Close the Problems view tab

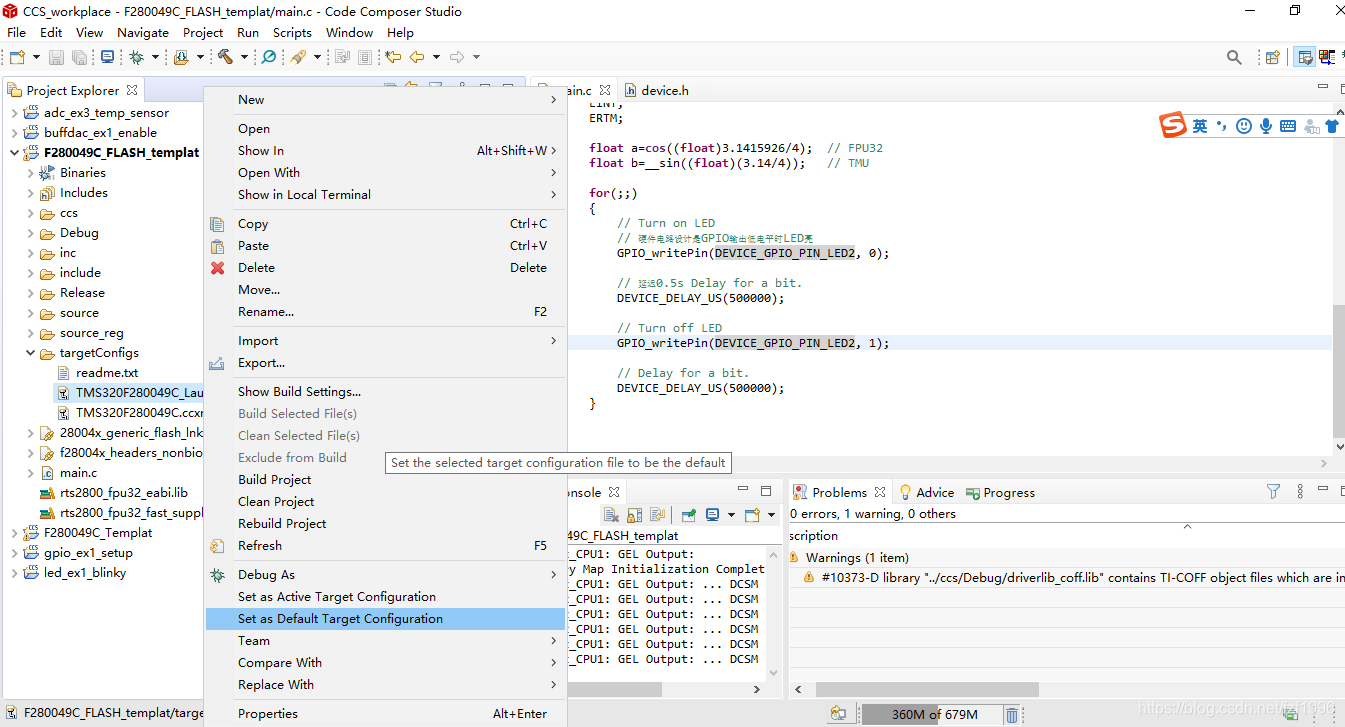pyautogui.click(x=880, y=492)
